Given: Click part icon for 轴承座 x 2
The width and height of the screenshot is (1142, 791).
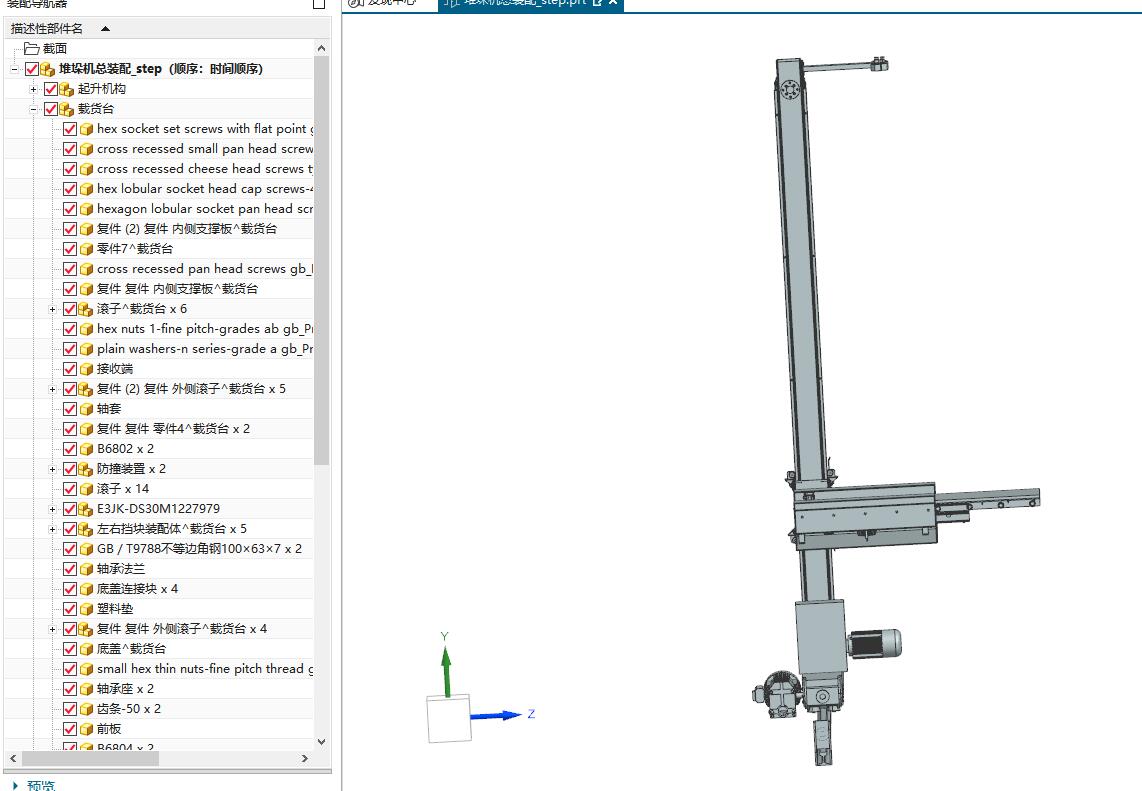Looking at the screenshot, I should pos(86,690).
